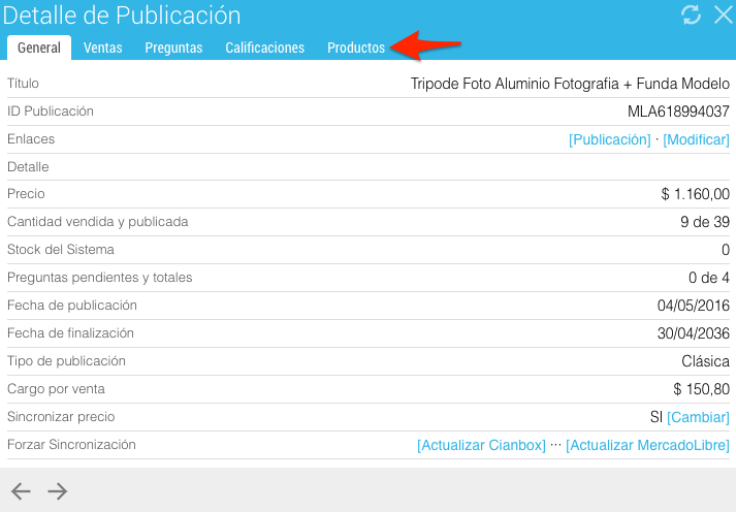
Task: Click the Enlaces label
Action: coord(31,139)
